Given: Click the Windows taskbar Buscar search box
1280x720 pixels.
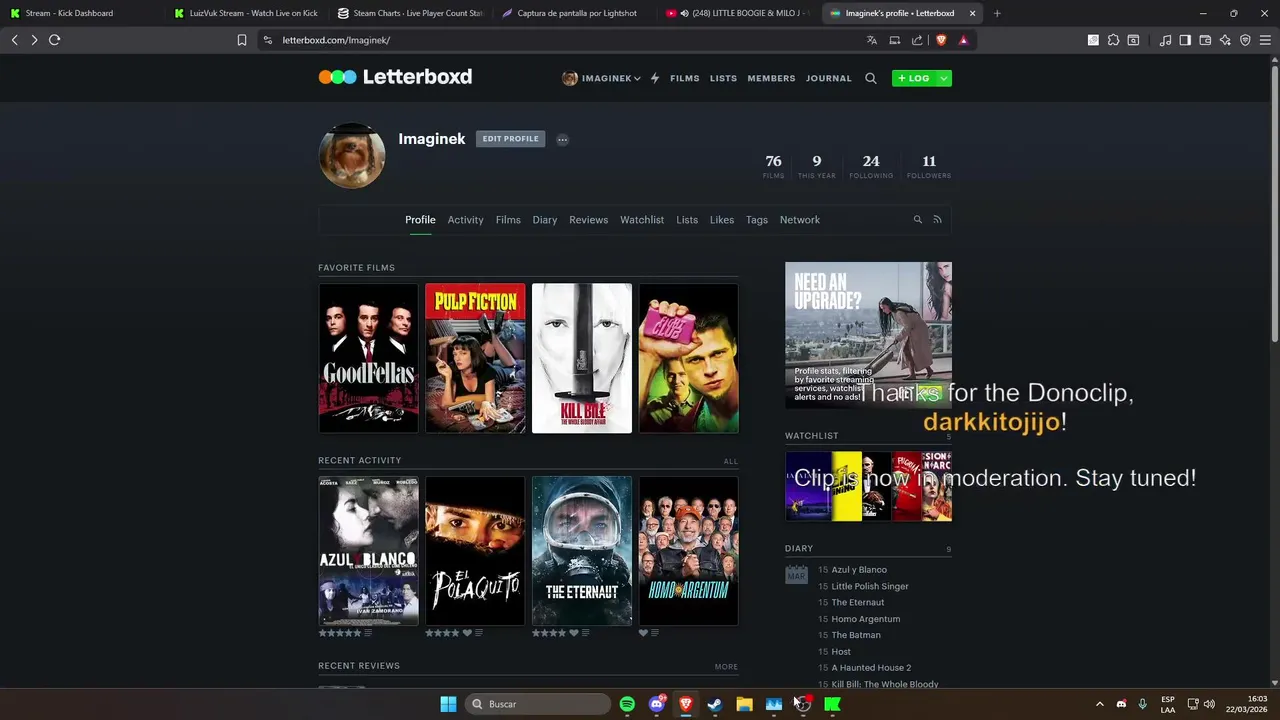Looking at the screenshot, I should tap(538, 704).
